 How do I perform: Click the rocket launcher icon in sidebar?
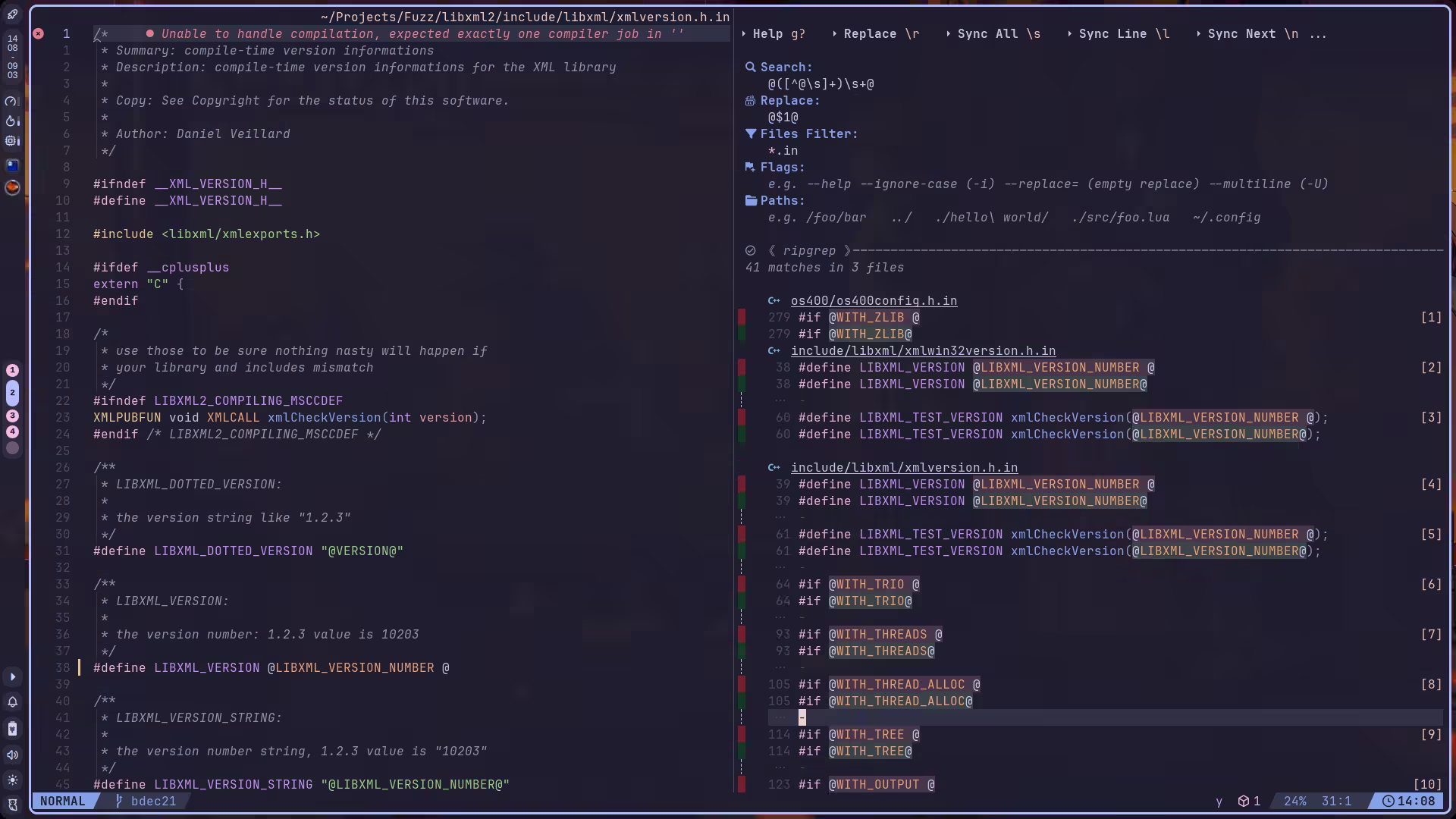tap(13, 14)
